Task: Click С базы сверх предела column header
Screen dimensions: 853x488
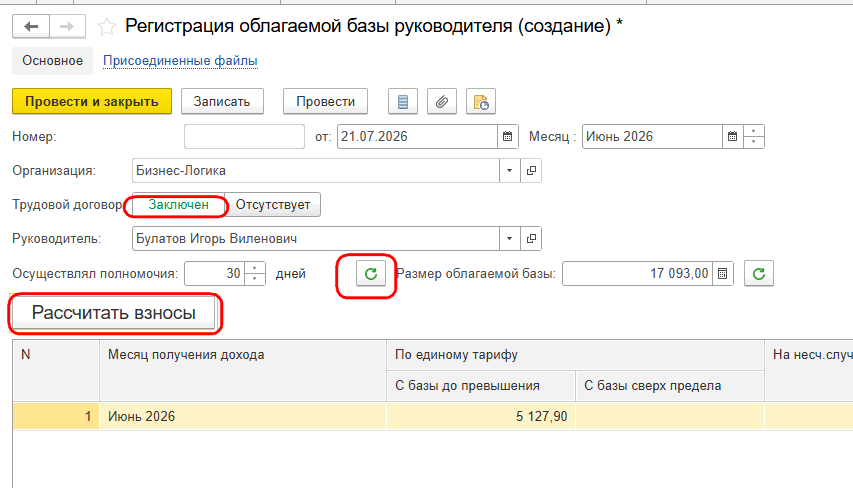Action: click(670, 386)
